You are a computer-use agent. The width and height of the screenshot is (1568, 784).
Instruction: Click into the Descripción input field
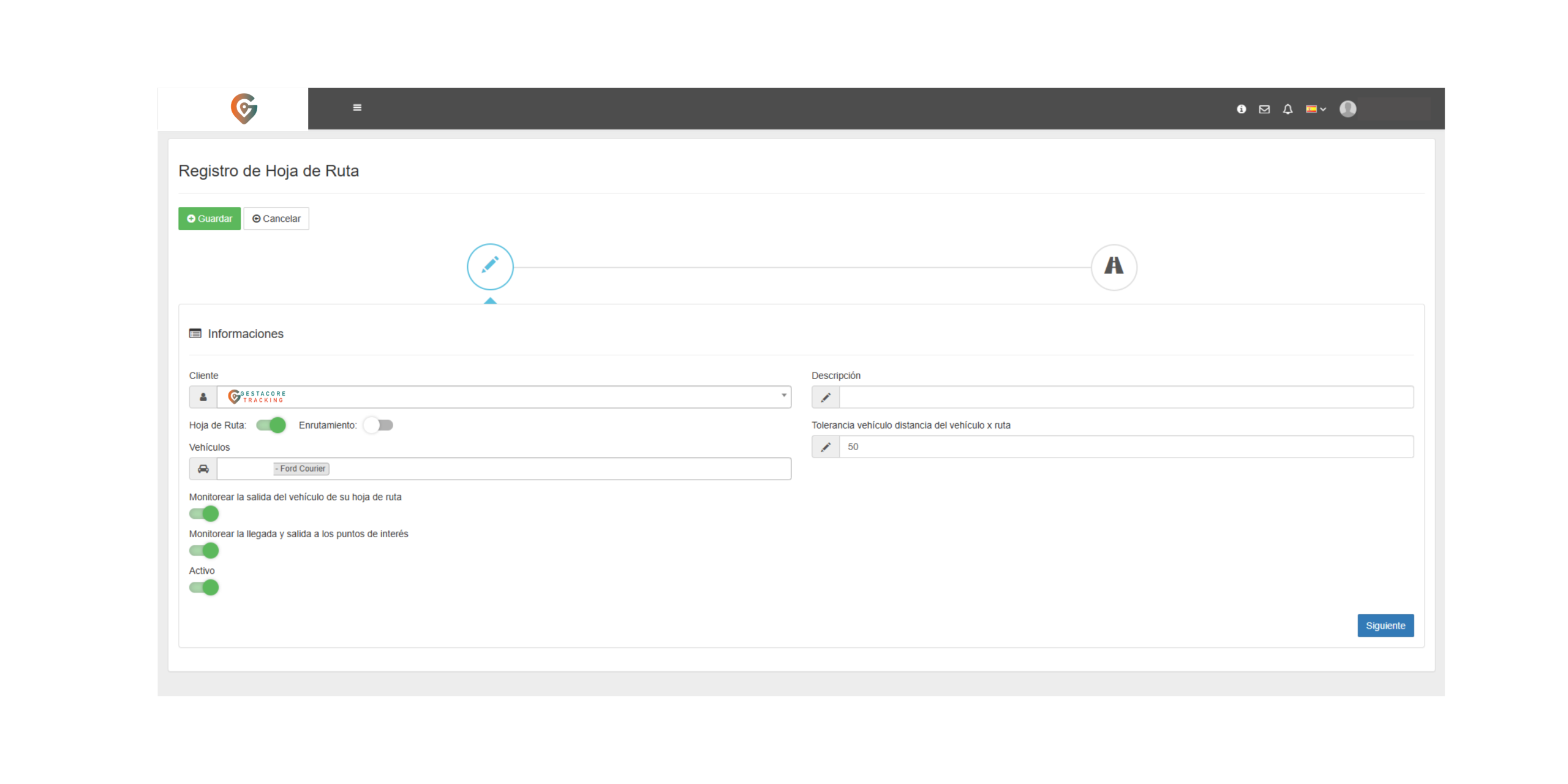pyautogui.click(x=1126, y=397)
